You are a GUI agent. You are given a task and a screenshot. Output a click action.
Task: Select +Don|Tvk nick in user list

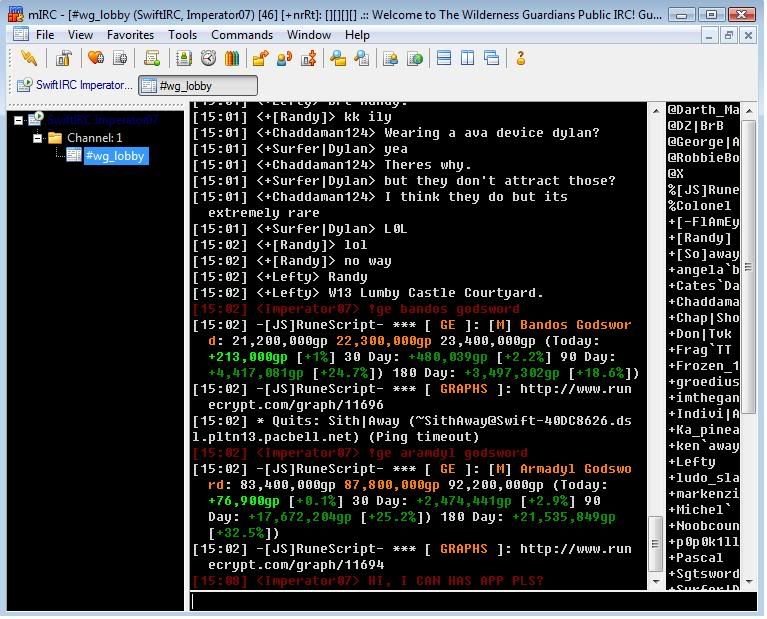(699, 334)
